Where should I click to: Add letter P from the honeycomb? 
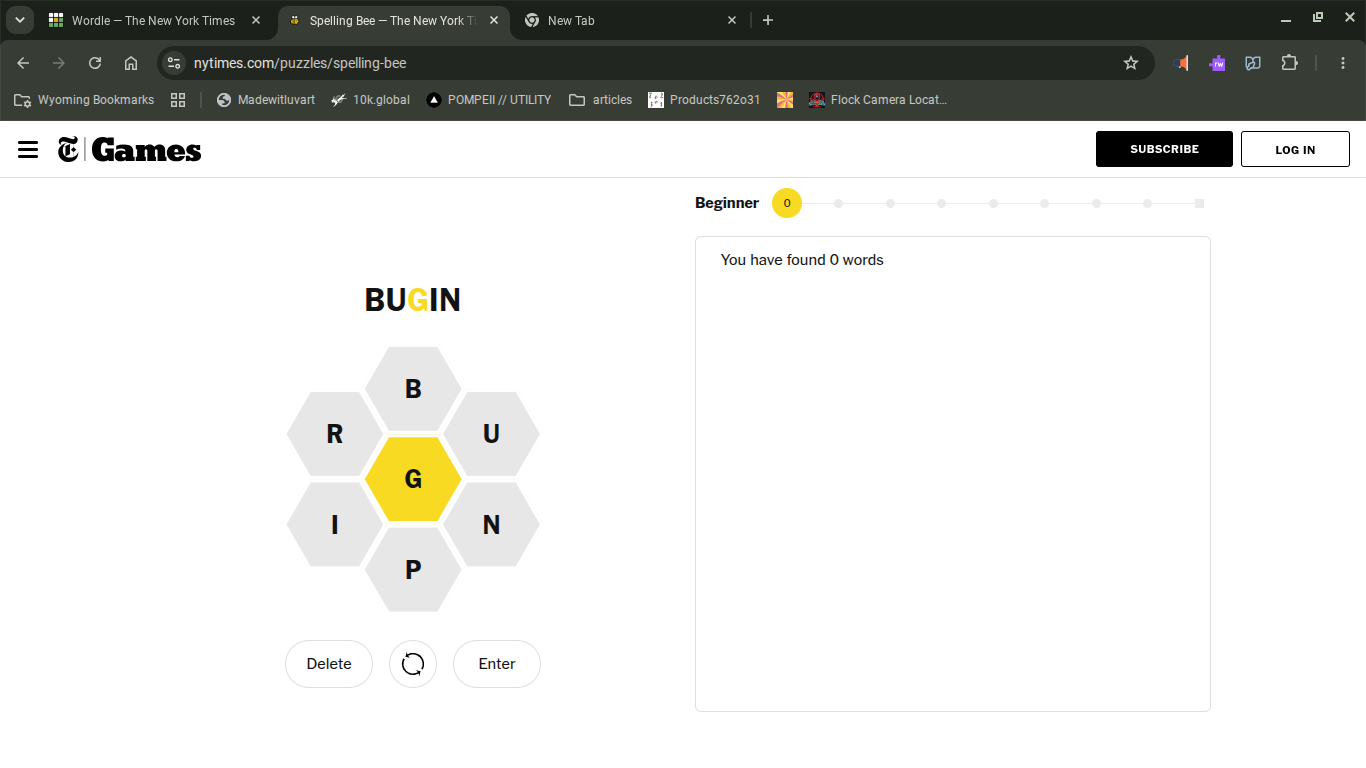[413, 569]
